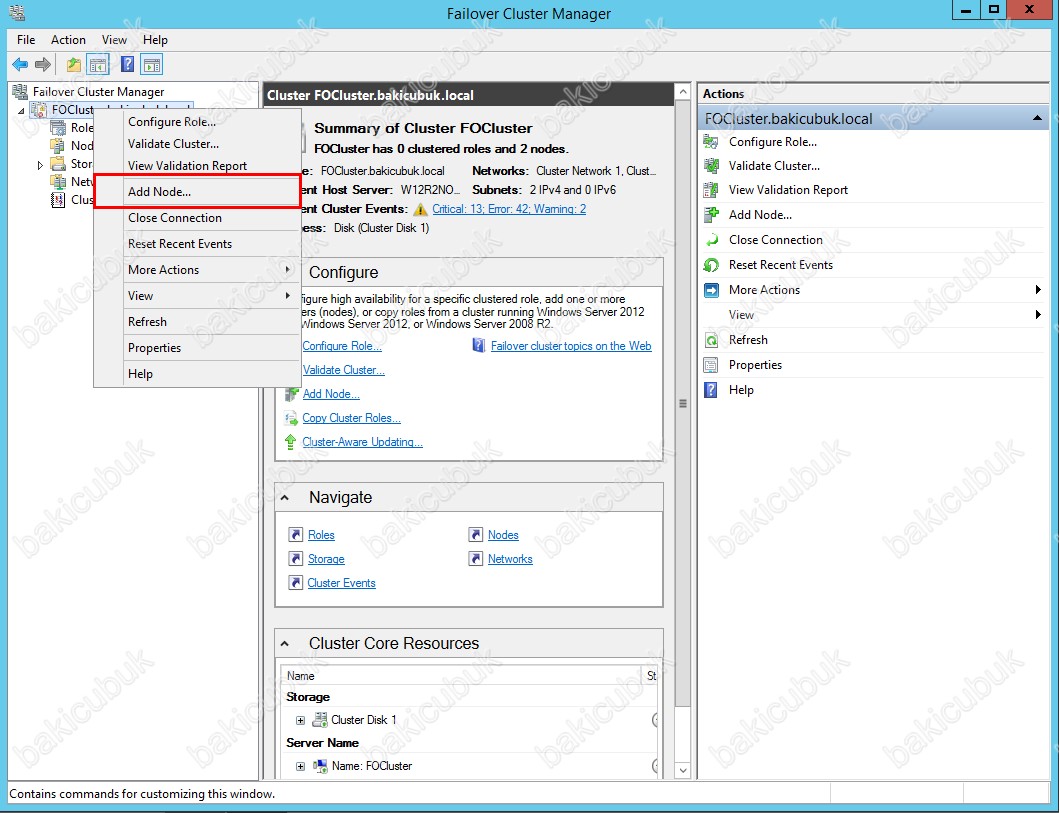Screen dimensions: 1059x813
Task: Expand the Cluster Disk 1 resource
Action: (x=301, y=720)
